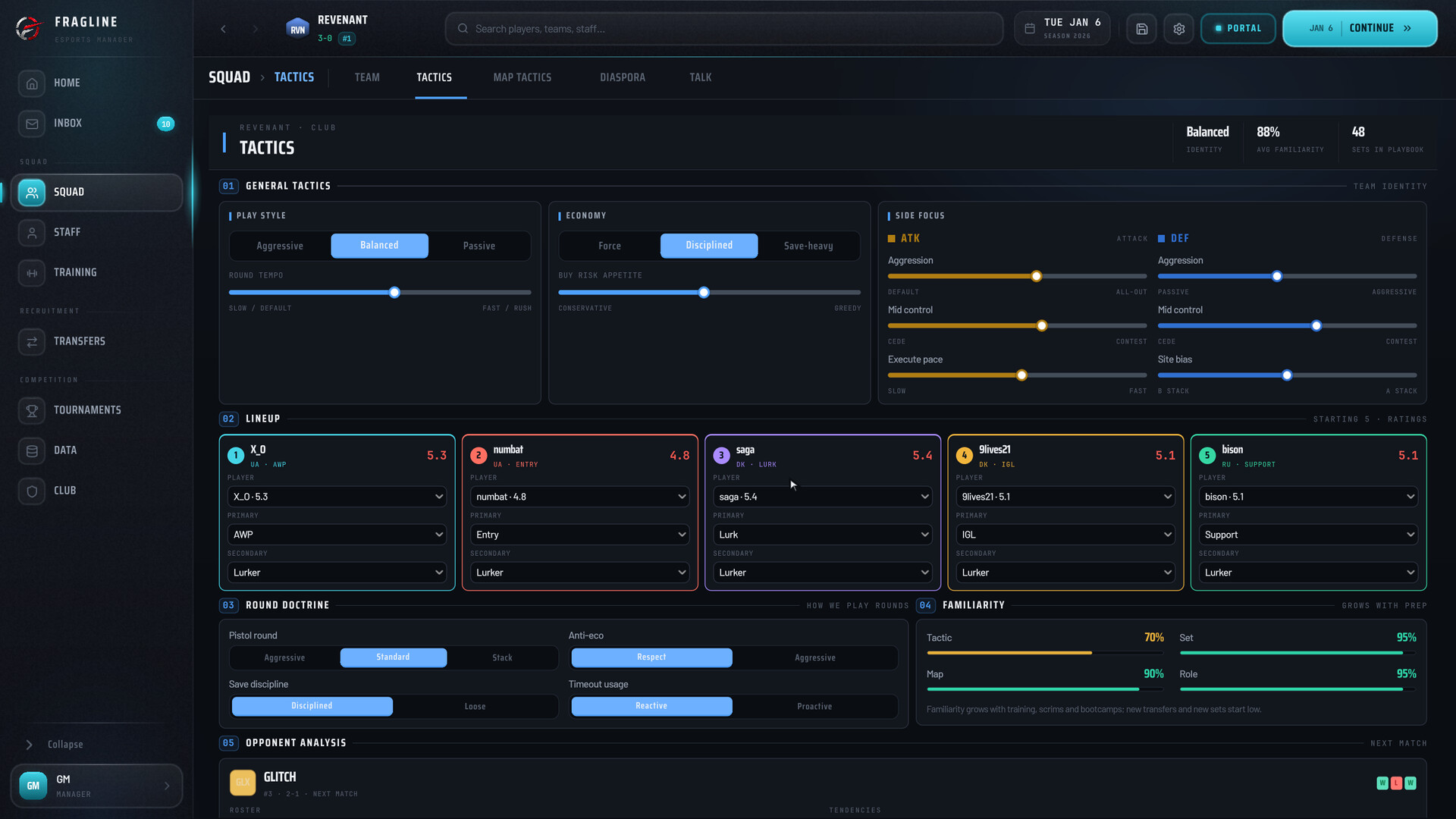The image size is (1456, 819).
Task: Click the Fragline logo icon
Action: click(x=29, y=29)
